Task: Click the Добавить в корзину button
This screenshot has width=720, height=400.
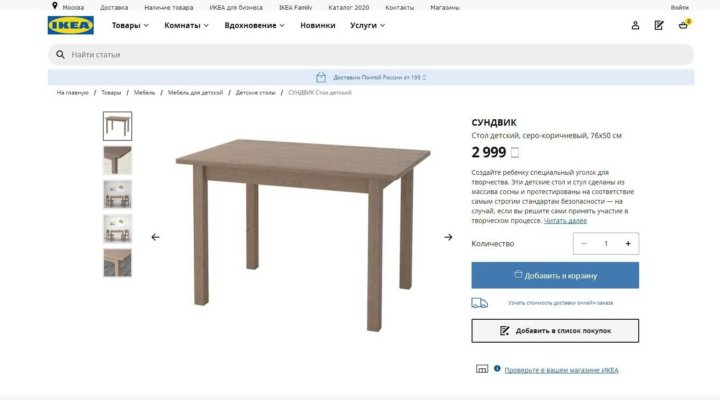Action: pos(555,276)
